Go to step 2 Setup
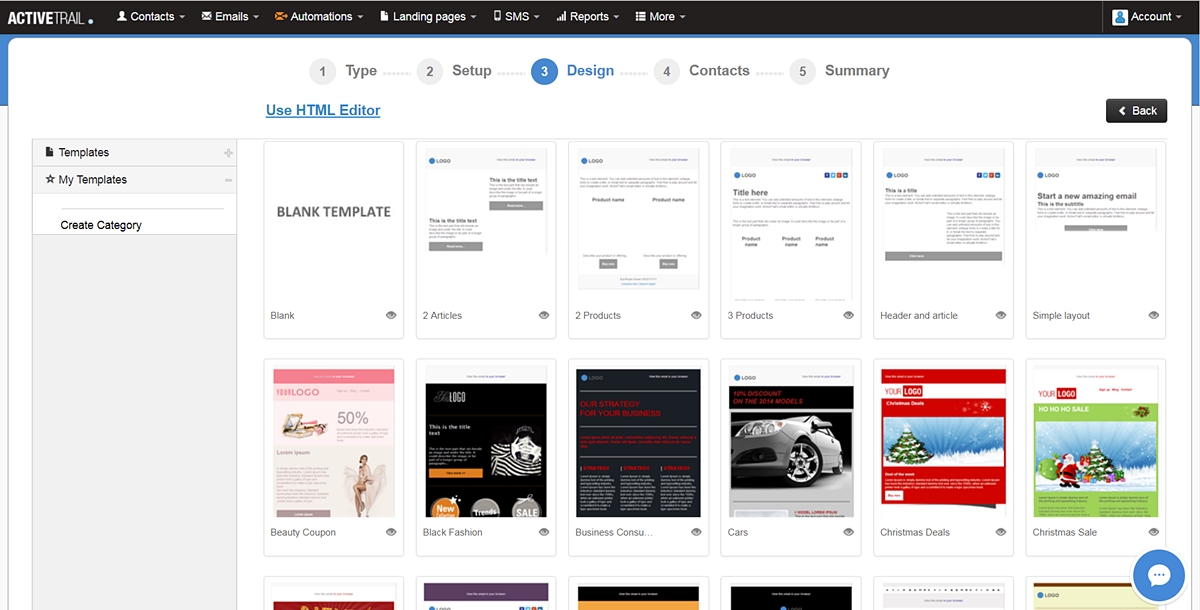 pos(454,71)
